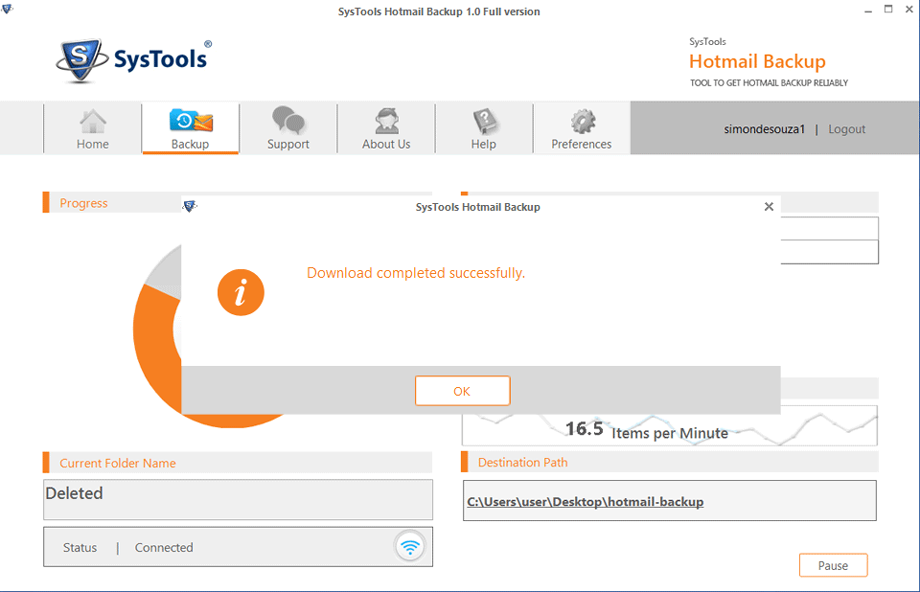Image resolution: width=920 pixels, height=592 pixels.
Task: Click the 'Connected' status text
Action: click(164, 547)
